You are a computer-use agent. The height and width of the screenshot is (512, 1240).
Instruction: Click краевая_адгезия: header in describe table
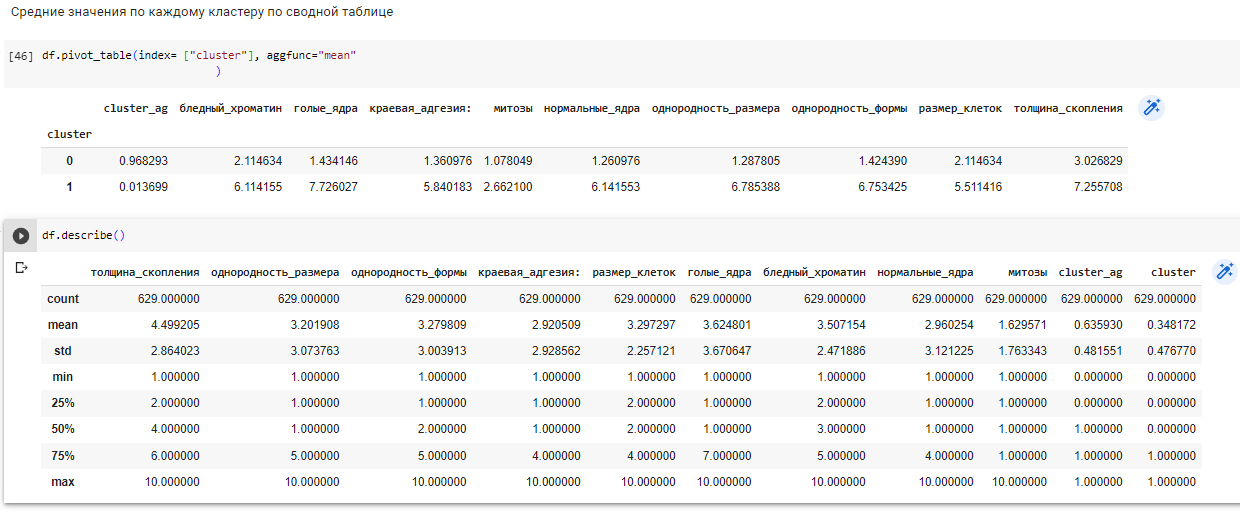click(529, 272)
